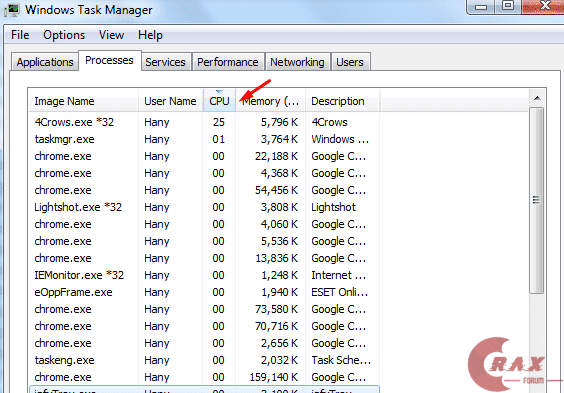564x393 pixels.
Task: Select chrome.exe using 4,060 K memory
Action: (204, 224)
